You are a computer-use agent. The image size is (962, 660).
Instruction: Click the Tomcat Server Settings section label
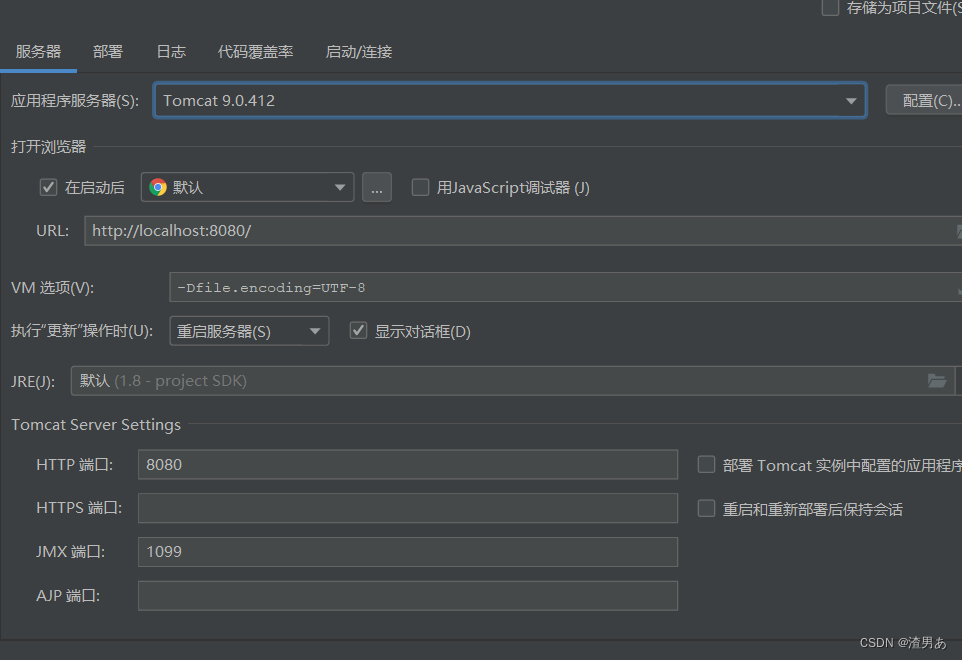[x=96, y=424]
